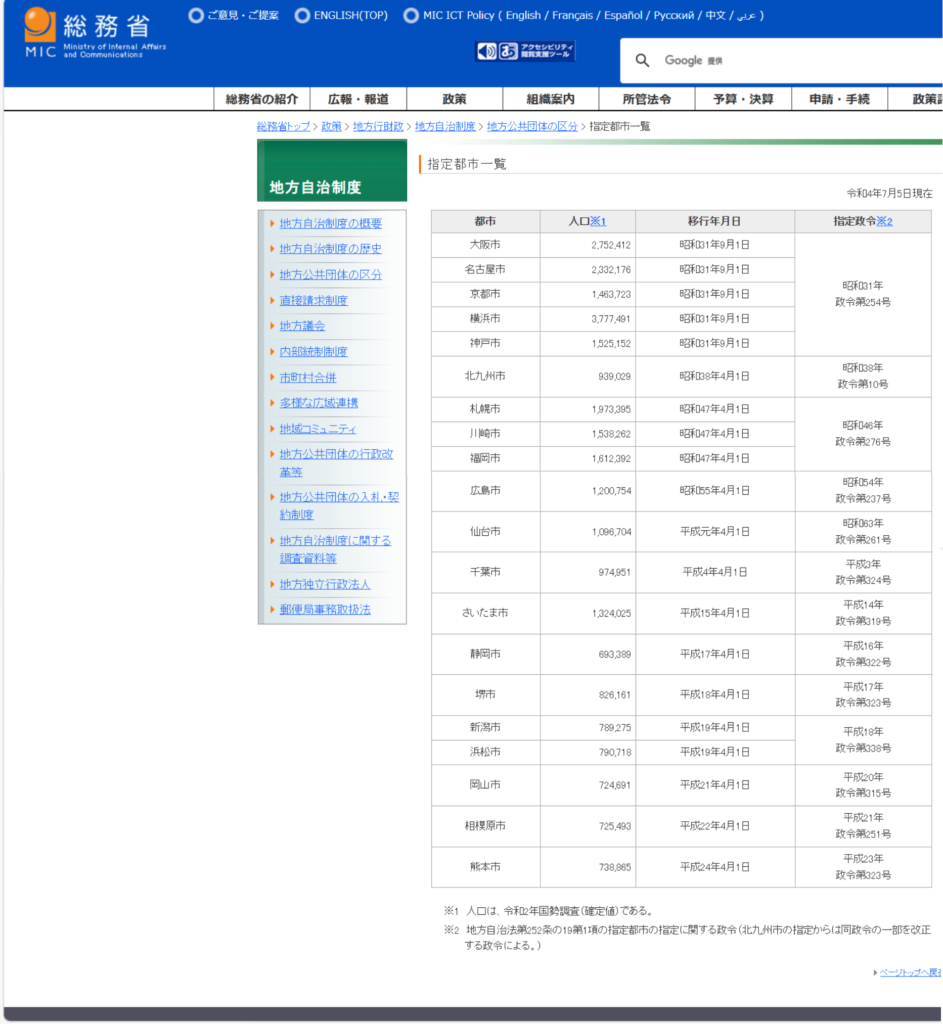Open the accessibility reading support tool
This screenshot has height=1024, width=943.
click(x=525, y=51)
